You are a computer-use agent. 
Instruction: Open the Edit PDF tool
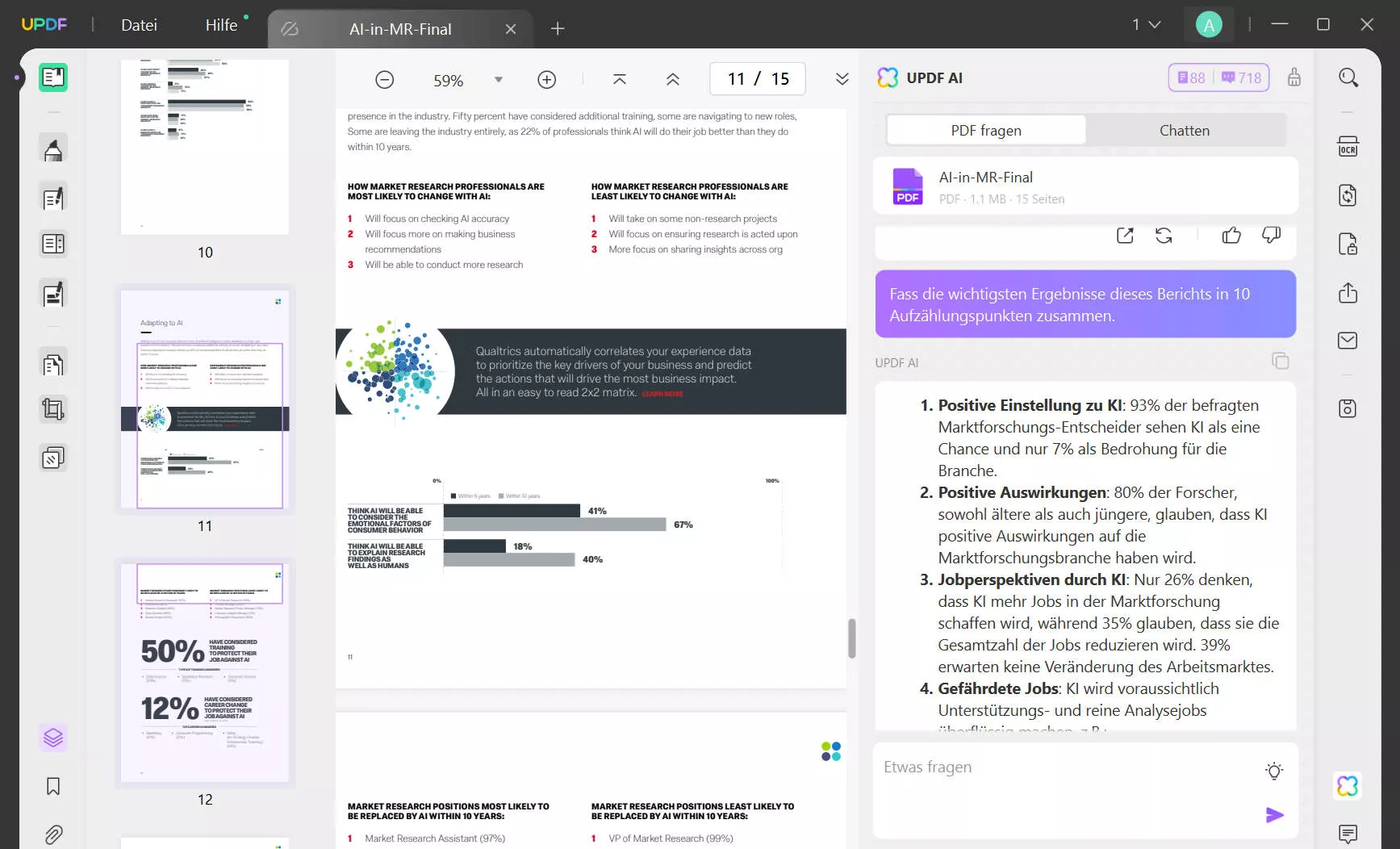[53, 198]
